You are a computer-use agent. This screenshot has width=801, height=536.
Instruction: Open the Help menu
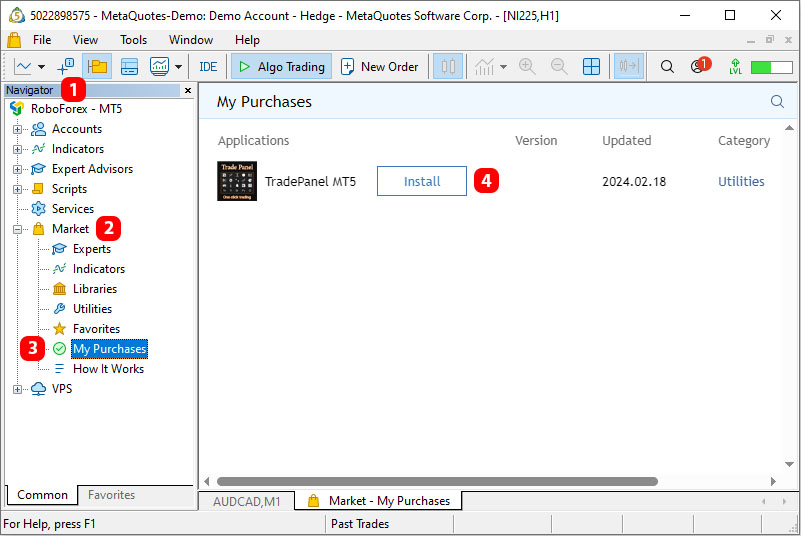tap(247, 40)
